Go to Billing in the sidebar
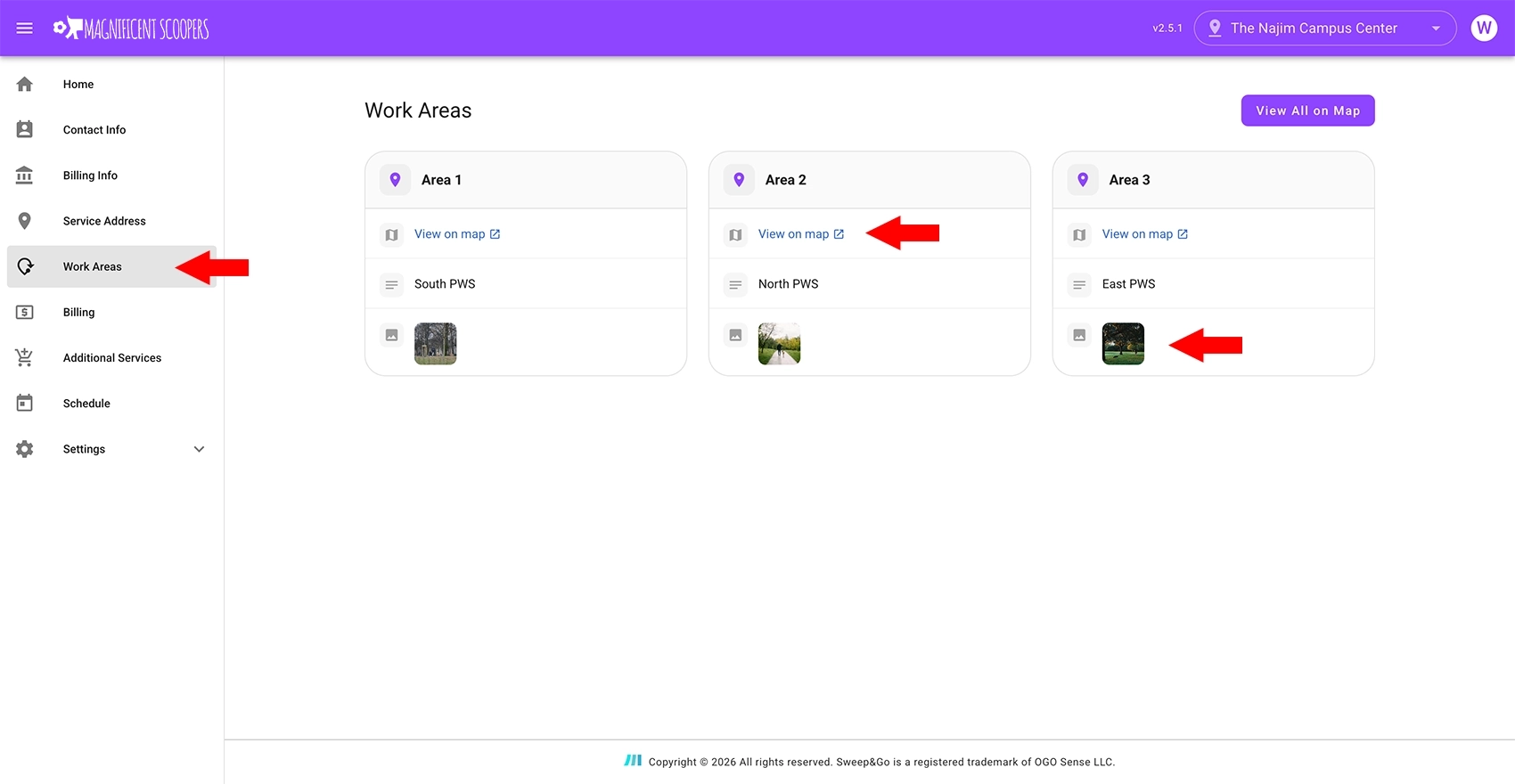 [78, 313]
